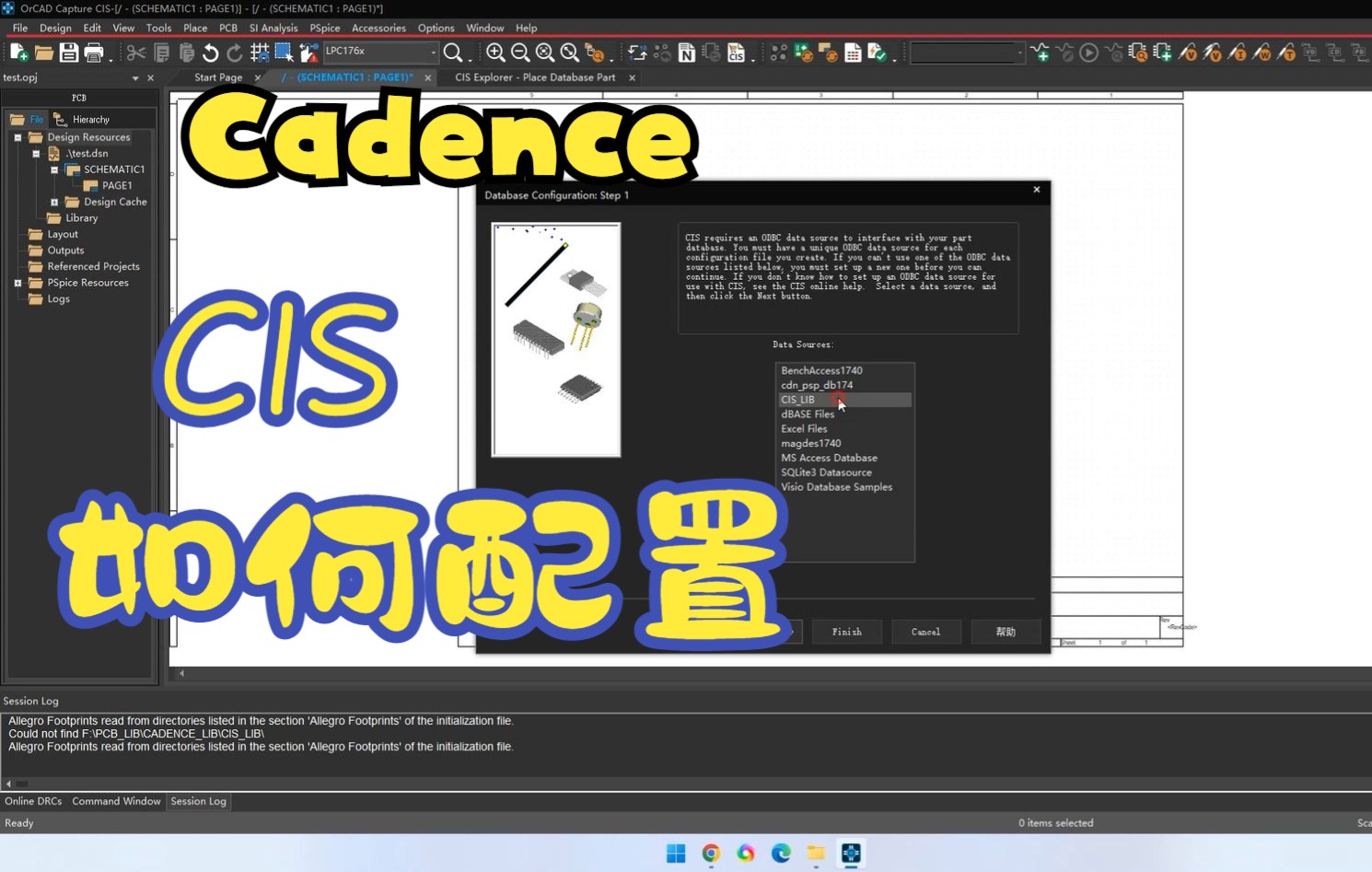Image resolution: width=1372 pixels, height=872 pixels.
Task: Zoom out of the schematic
Action: coord(520,53)
